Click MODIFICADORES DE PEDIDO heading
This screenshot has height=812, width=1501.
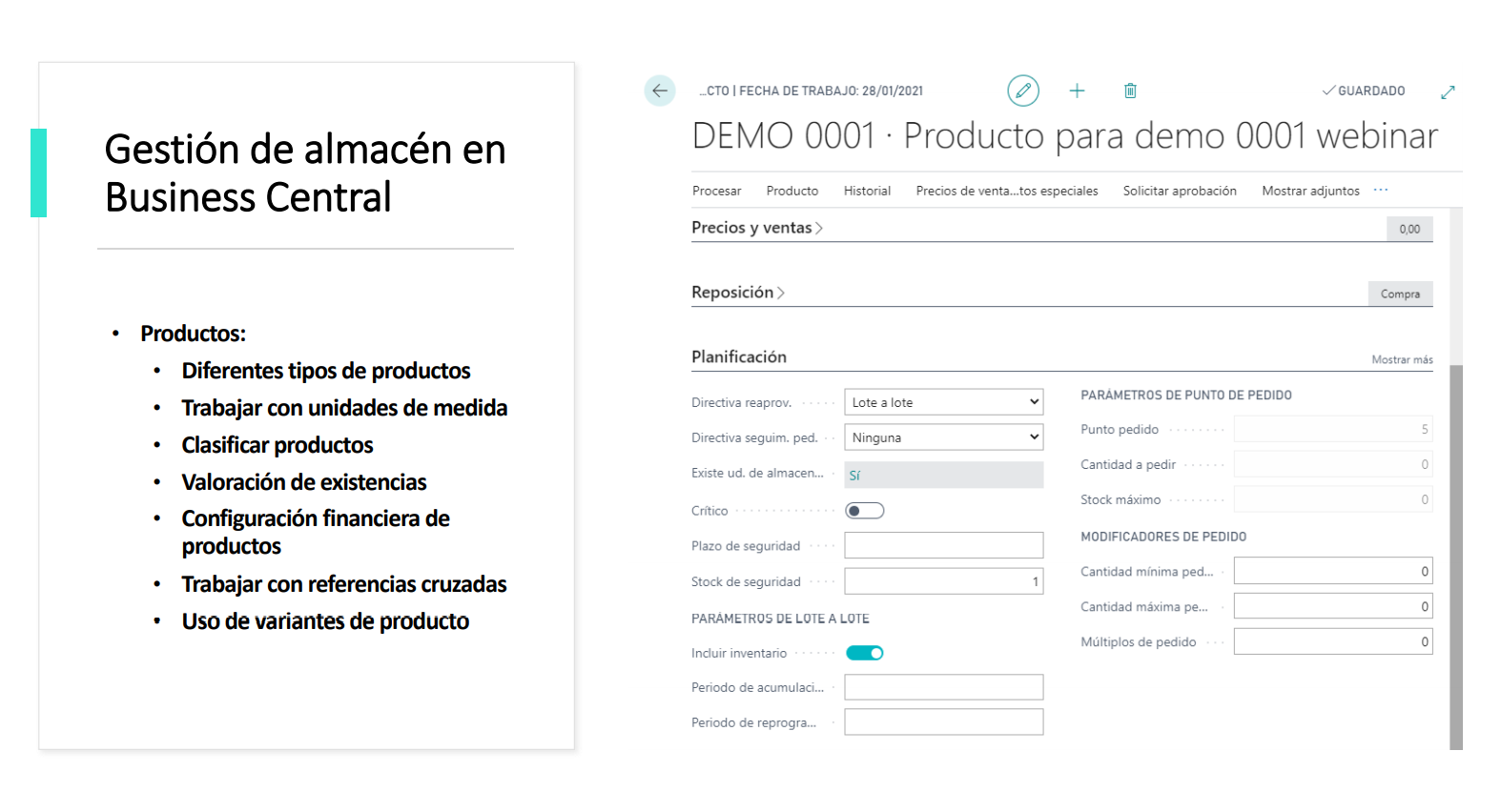tap(1163, 537)
